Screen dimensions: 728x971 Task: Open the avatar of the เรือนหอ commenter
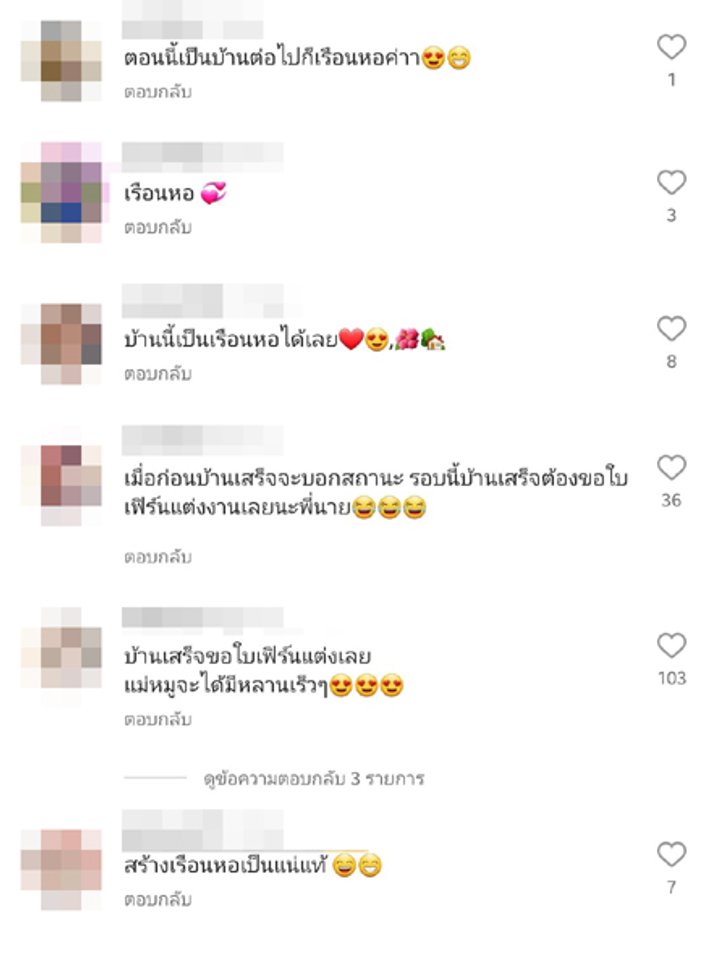point(61,193)
